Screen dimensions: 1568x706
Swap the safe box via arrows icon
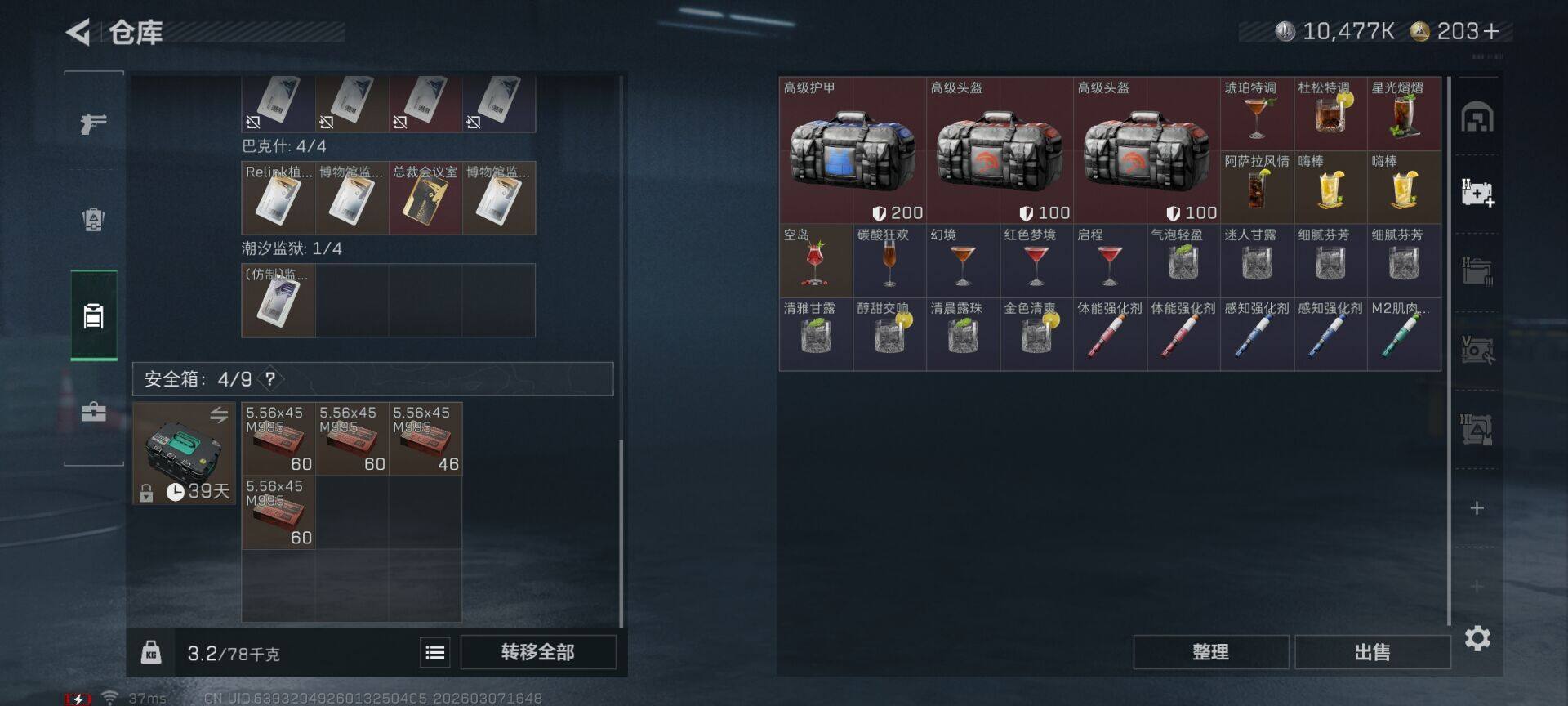click(x=219, y=415)
